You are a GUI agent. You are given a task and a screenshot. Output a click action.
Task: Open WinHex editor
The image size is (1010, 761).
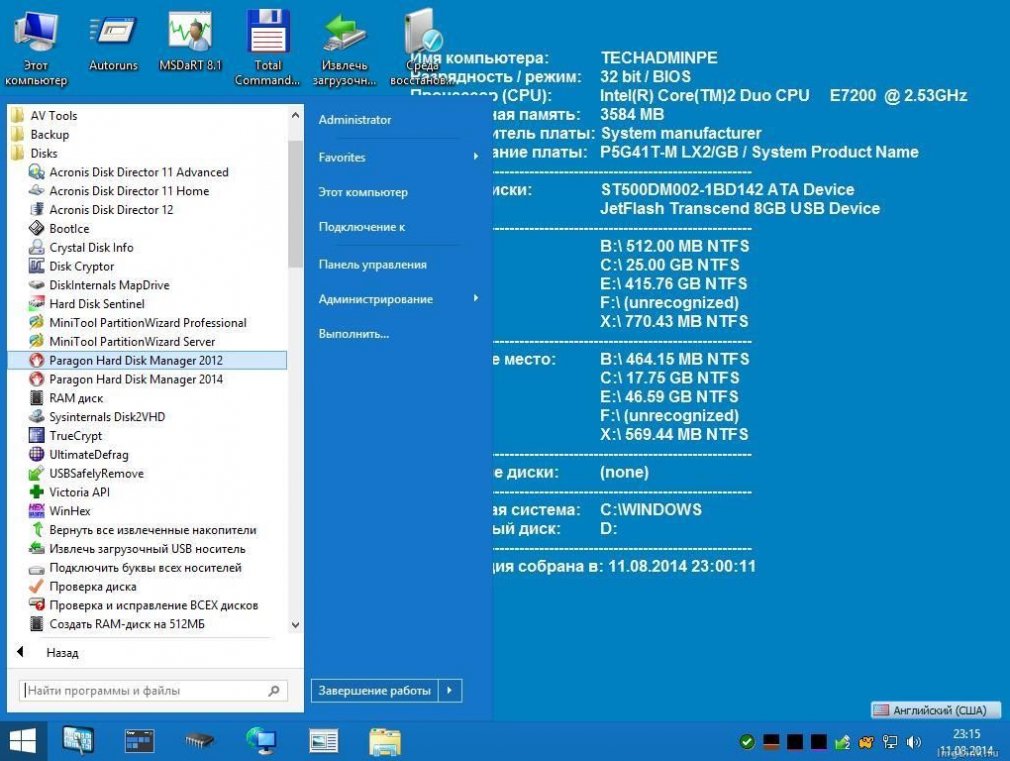70,511
